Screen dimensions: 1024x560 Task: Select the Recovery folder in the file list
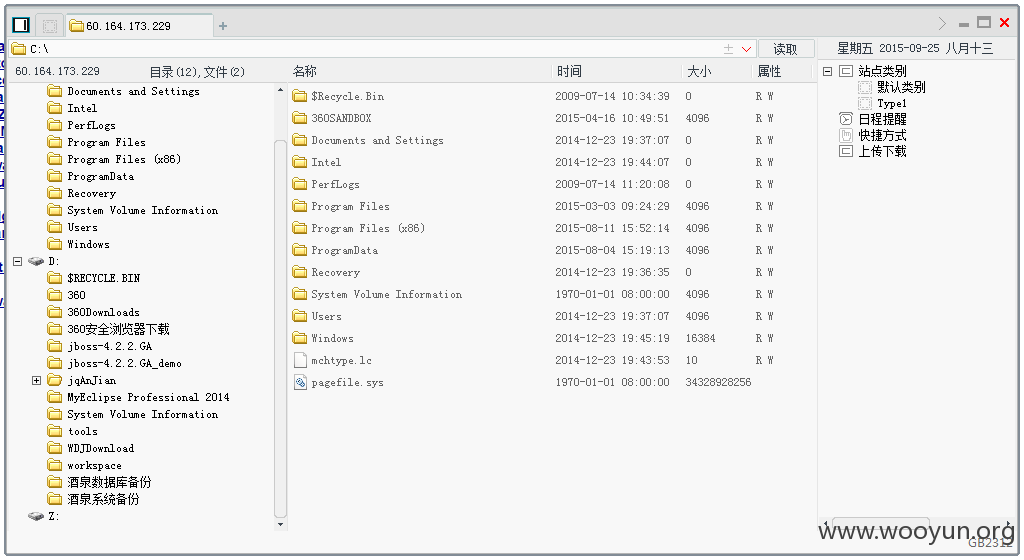click(x=335, y=273)
